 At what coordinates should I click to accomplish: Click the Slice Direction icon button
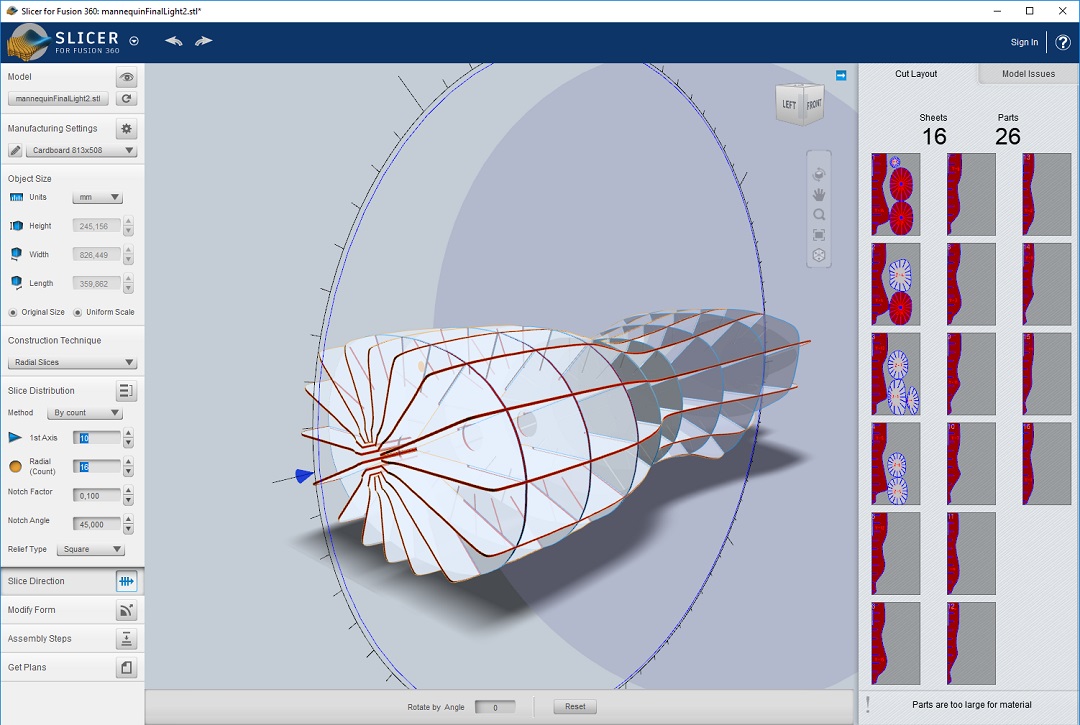click(x=126, y=582)
